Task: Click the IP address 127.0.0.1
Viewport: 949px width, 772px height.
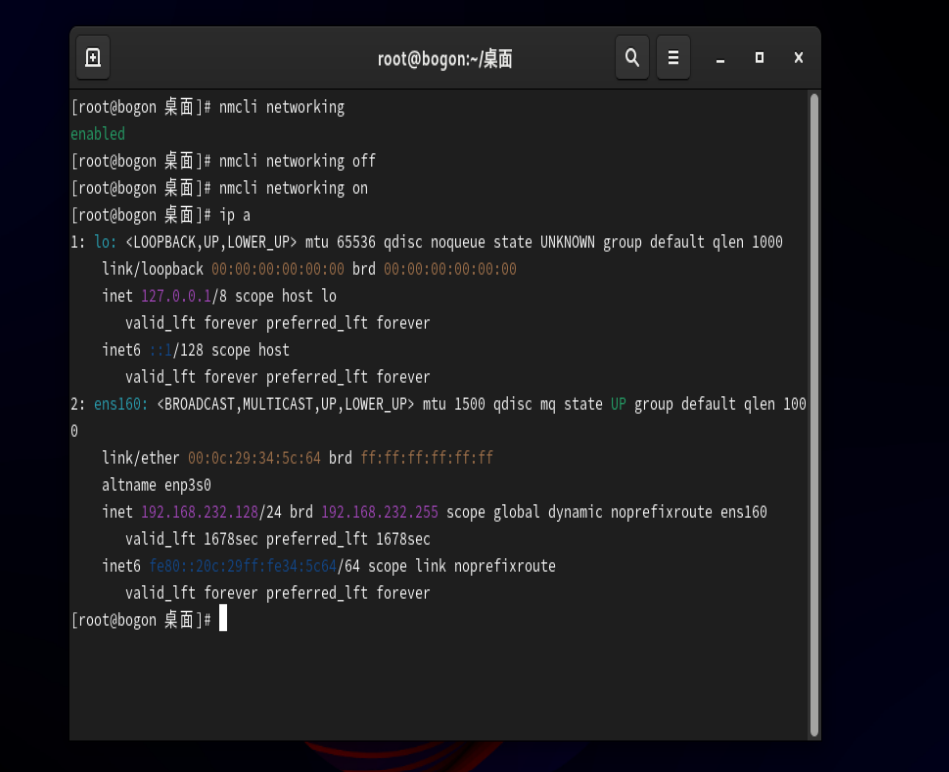Action: coord(176,296)
